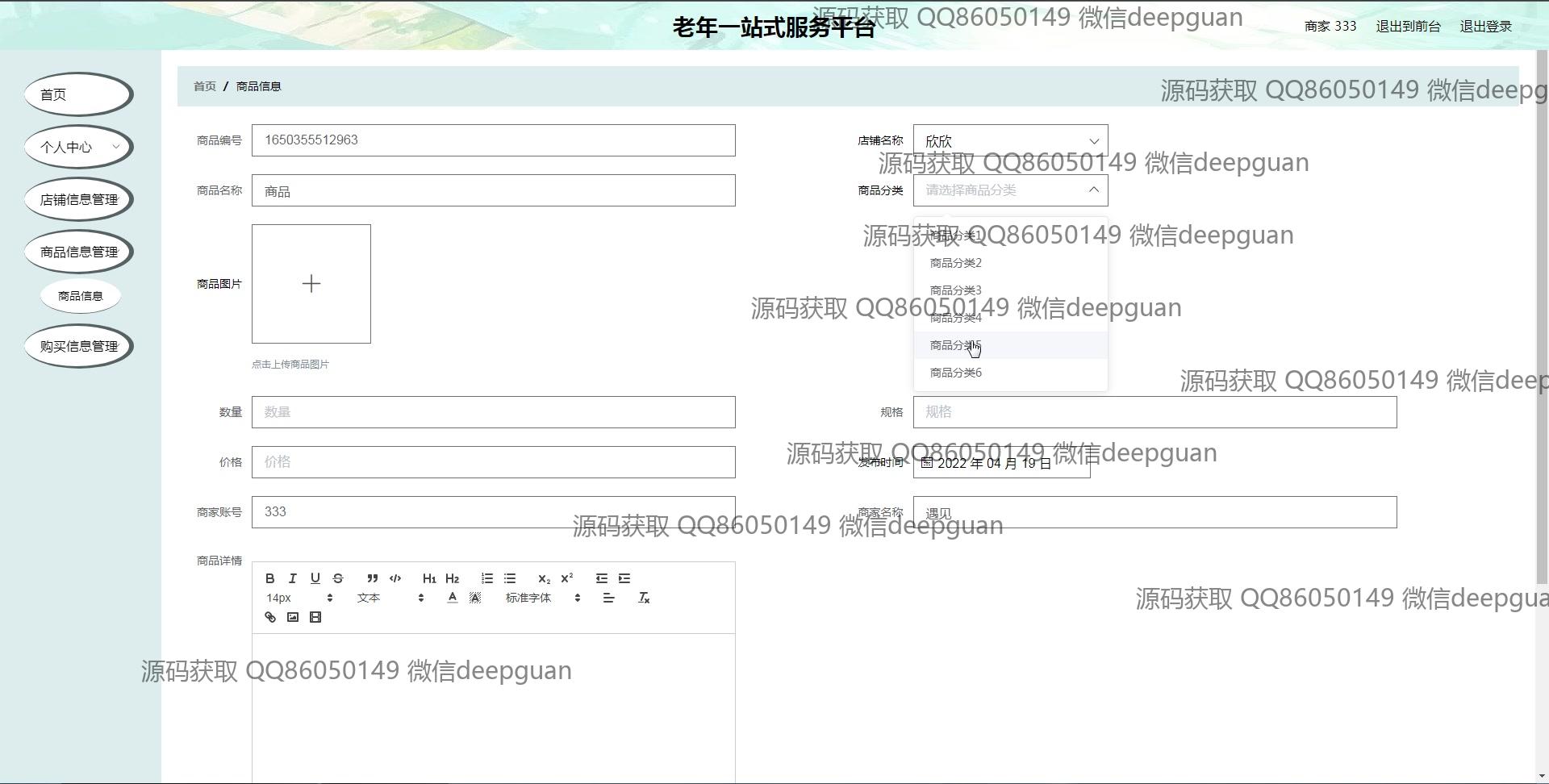Create a bulleted list
Screen dimensions: 1549x784
[x=510, y=578]
